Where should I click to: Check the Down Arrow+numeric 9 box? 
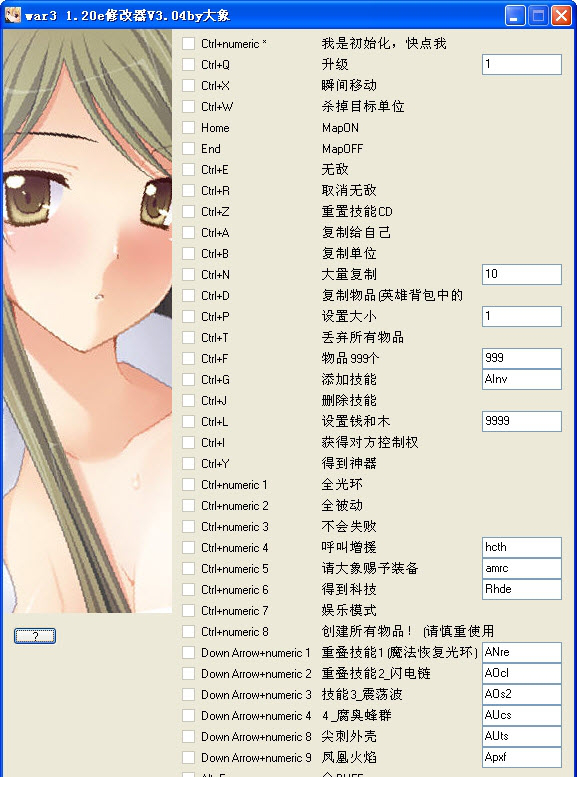click(x=189, y=758)
